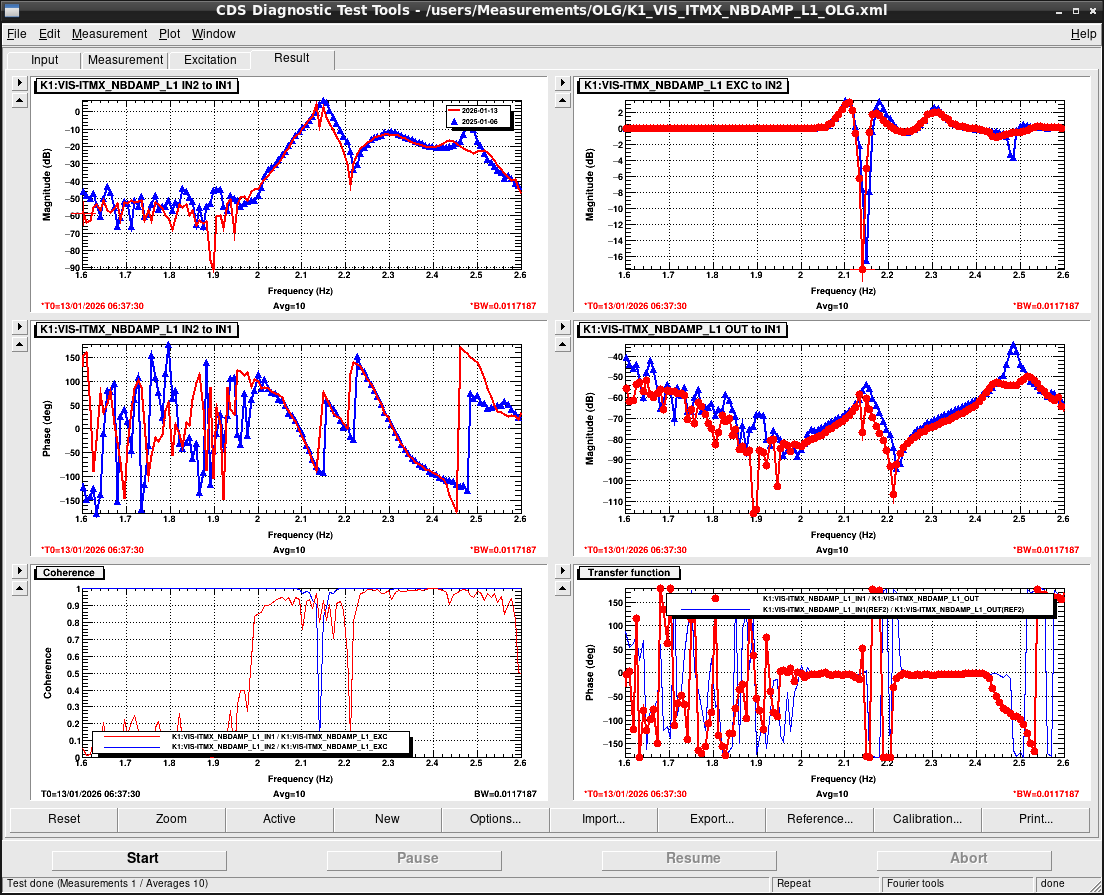The width and height of the screenshot is (1104, 895).
Task: Click up-arrow button beside OUT to IN1 plot
Action: click(x=561, y=345)
